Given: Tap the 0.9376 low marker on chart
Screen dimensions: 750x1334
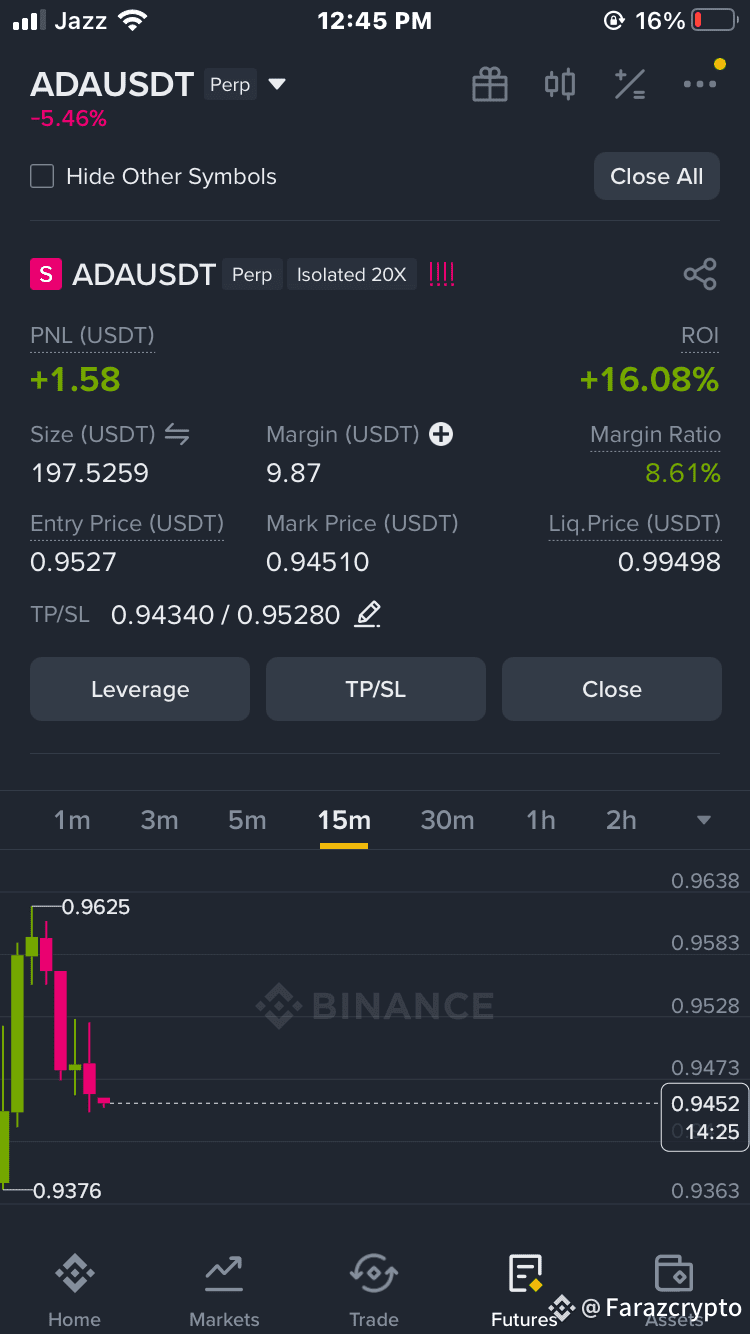Looking at the screenshot, I should (x=67, y=1191).
